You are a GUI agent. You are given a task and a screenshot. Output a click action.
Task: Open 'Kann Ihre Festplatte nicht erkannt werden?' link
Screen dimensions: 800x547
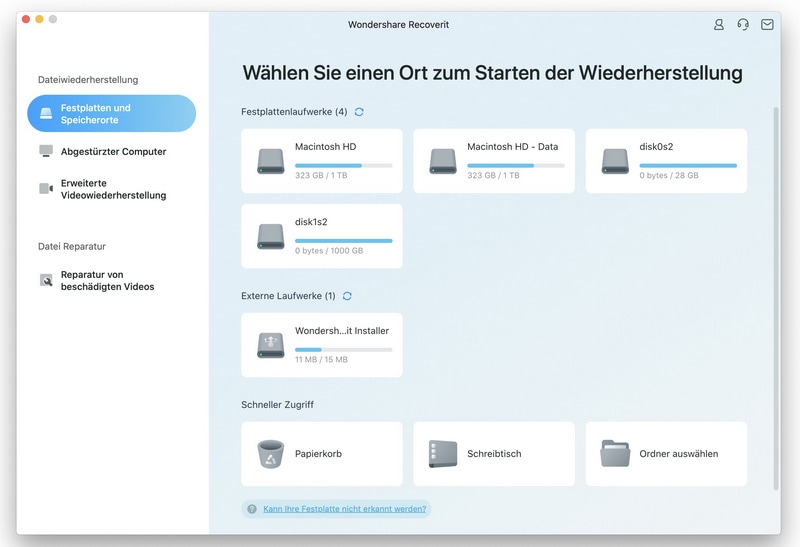tap(344, 509)
